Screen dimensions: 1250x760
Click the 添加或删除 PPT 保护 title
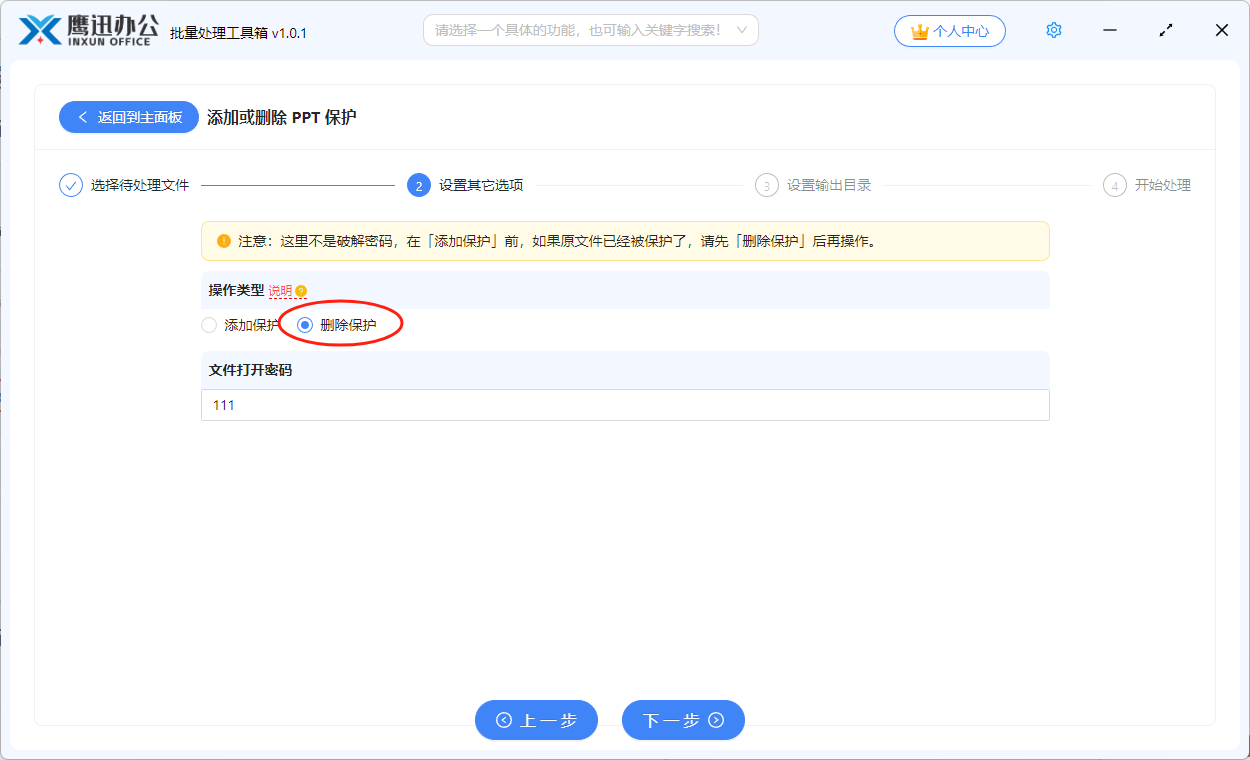[x=282, y=117]
